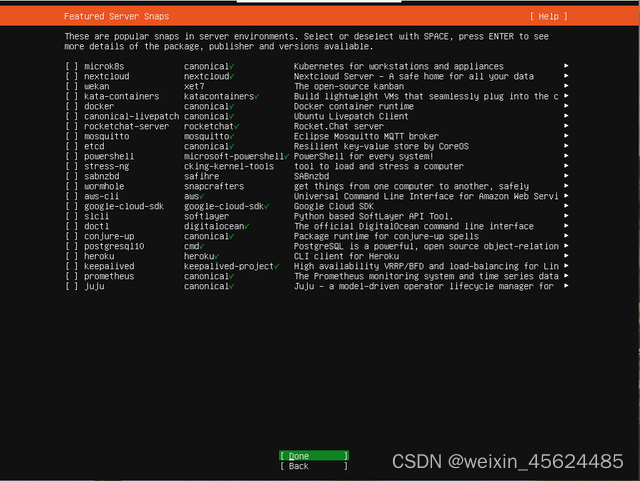The width and height of the screenshot is (640, 481).
Task: Select the rocketchat-server checkbox
Action: (71, 126)
